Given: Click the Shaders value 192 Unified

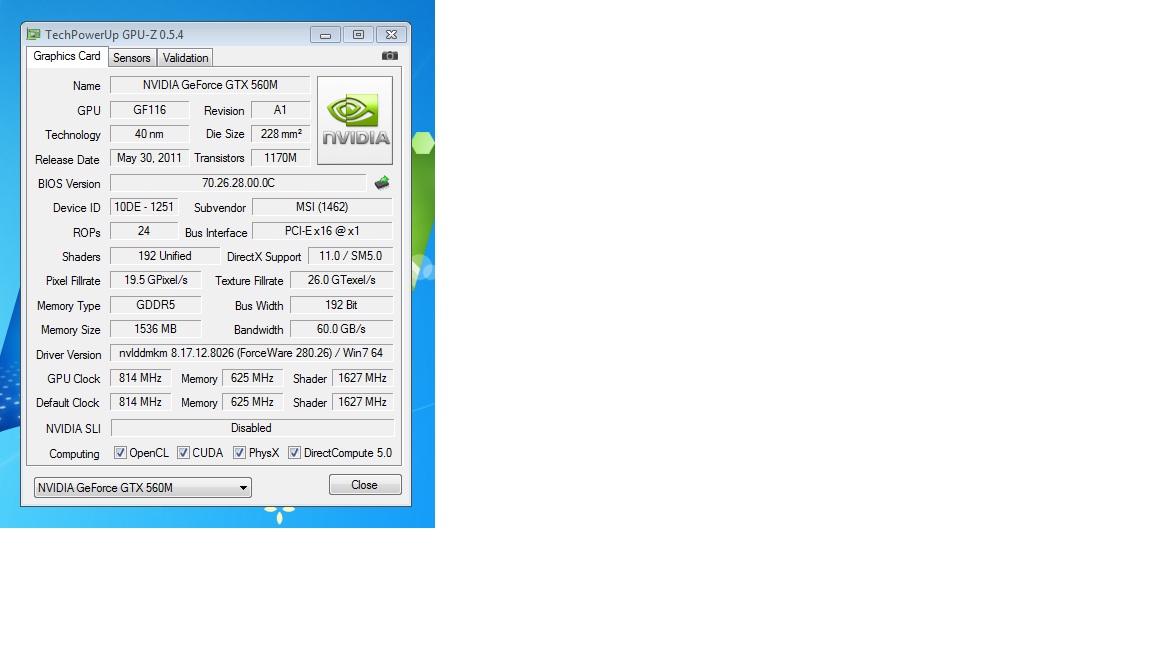Looking at the screenshot, I should tap(165, 256).
